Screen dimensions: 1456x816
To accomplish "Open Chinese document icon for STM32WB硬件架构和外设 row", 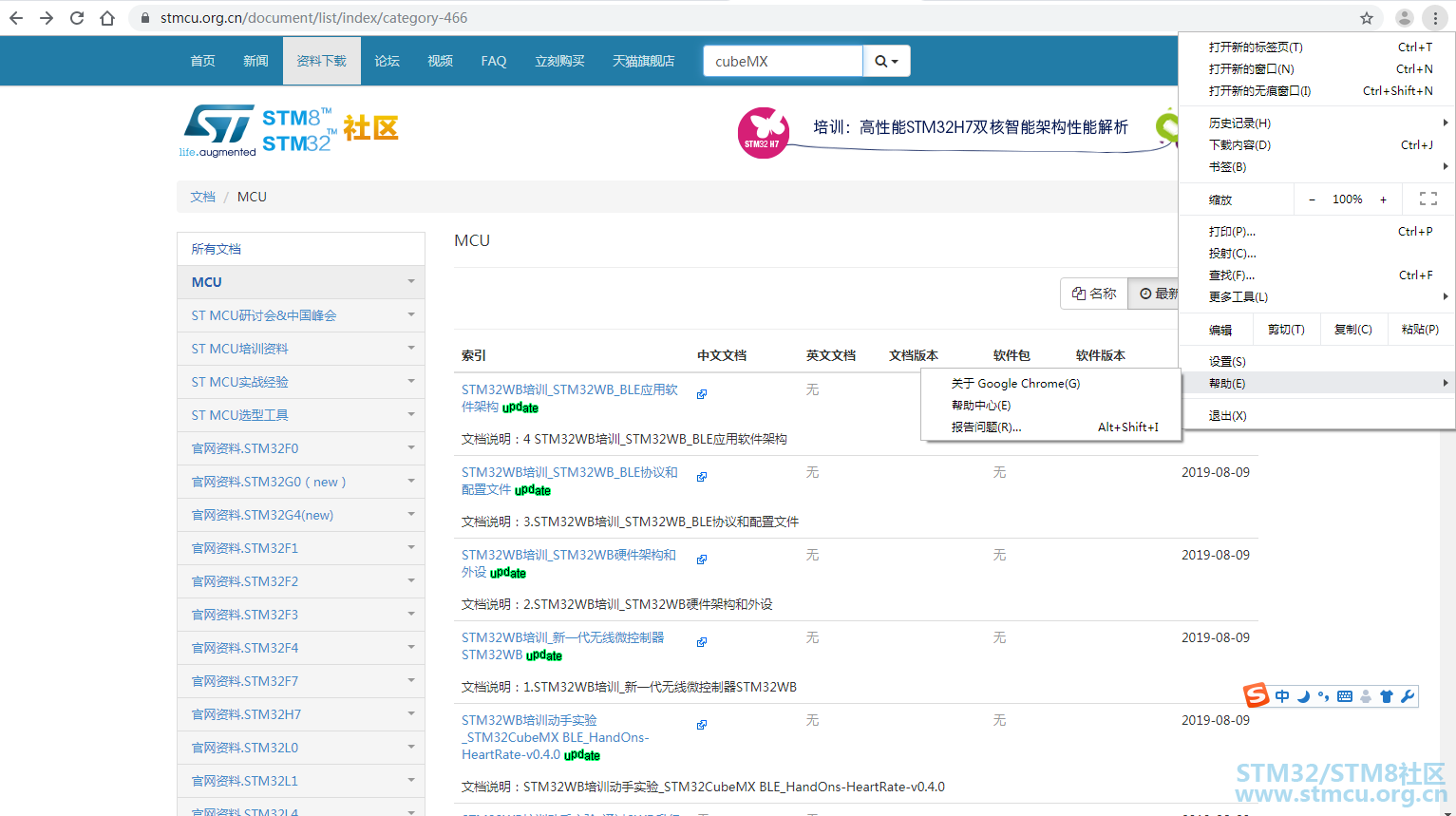I will [x=702, y=560].
